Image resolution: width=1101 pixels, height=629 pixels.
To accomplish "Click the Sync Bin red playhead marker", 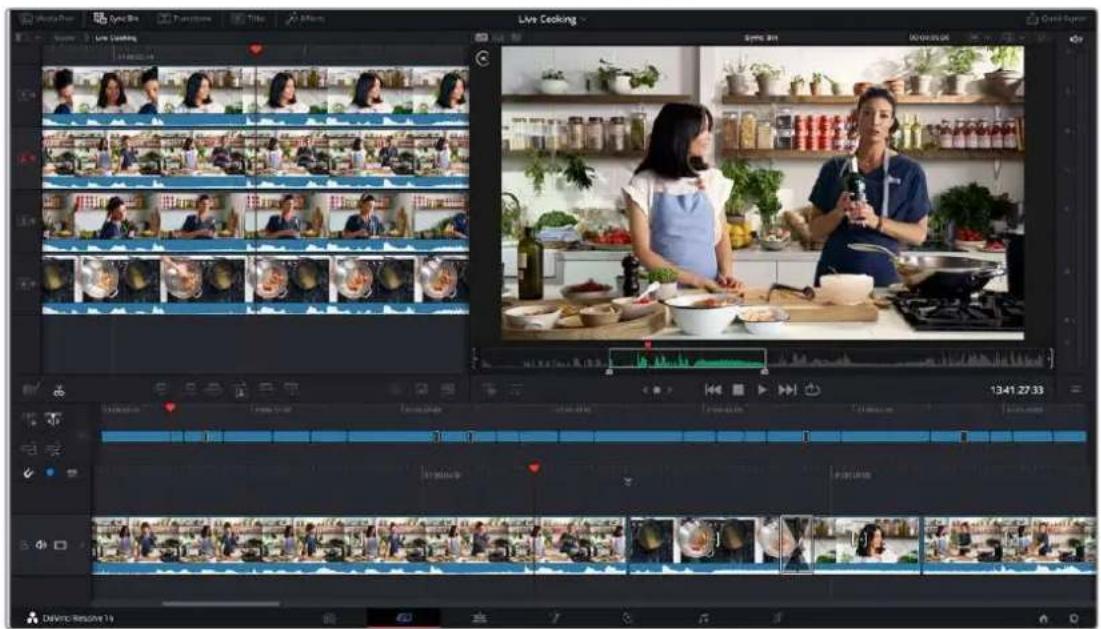I will [256, 49].
